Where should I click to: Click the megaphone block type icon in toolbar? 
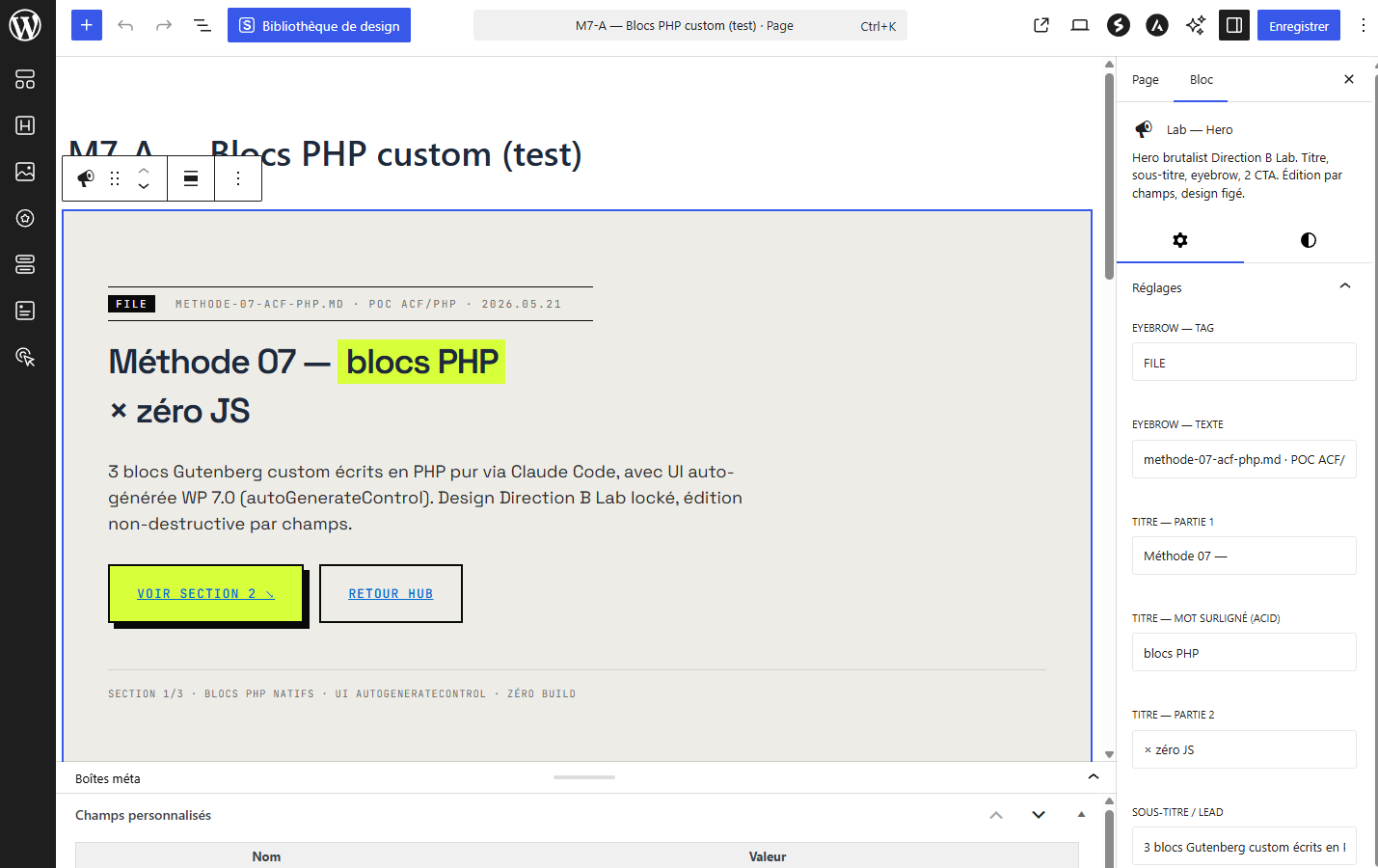tap(86, 177)
